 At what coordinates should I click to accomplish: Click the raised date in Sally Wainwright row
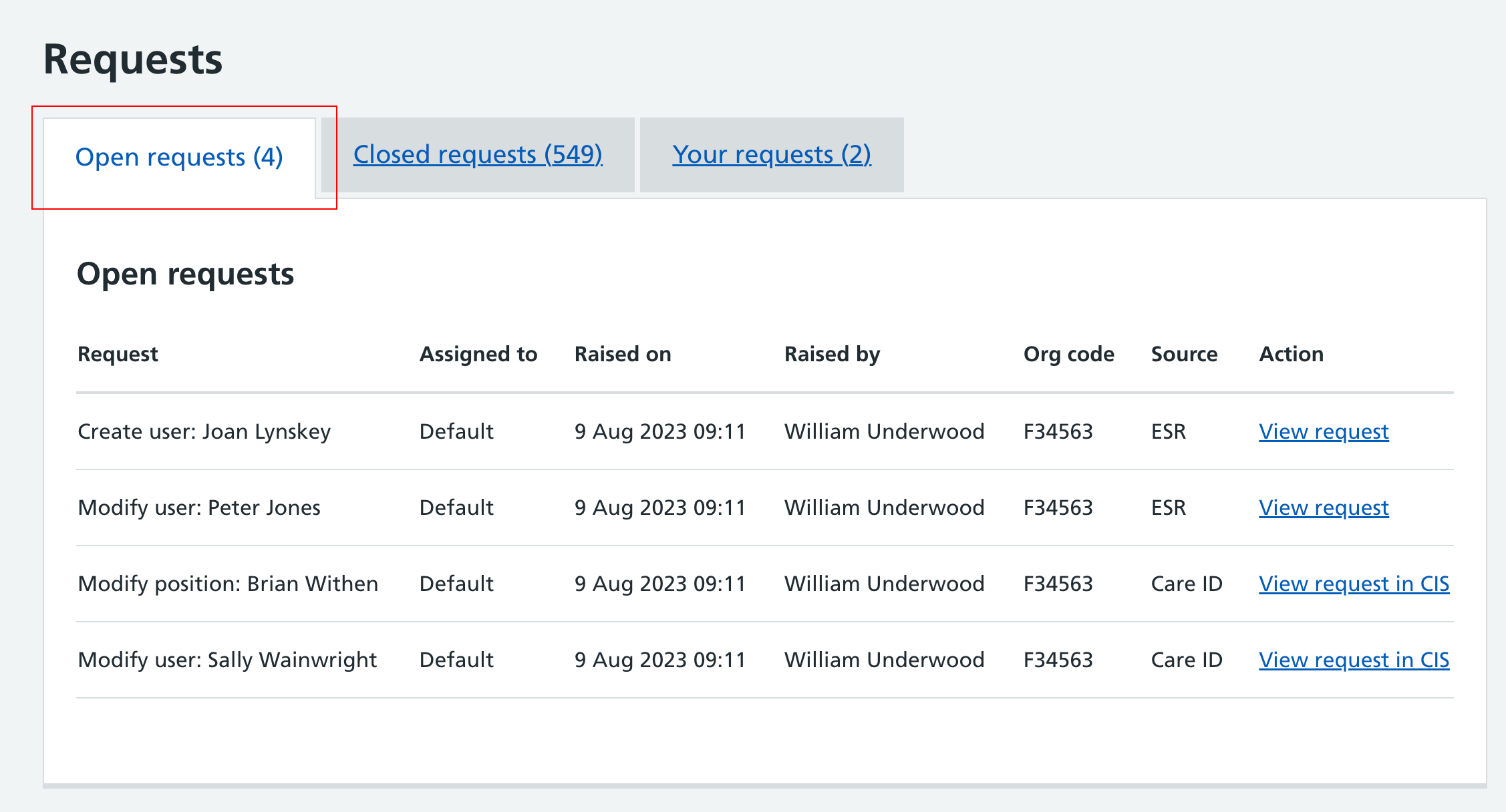point(660,660)
